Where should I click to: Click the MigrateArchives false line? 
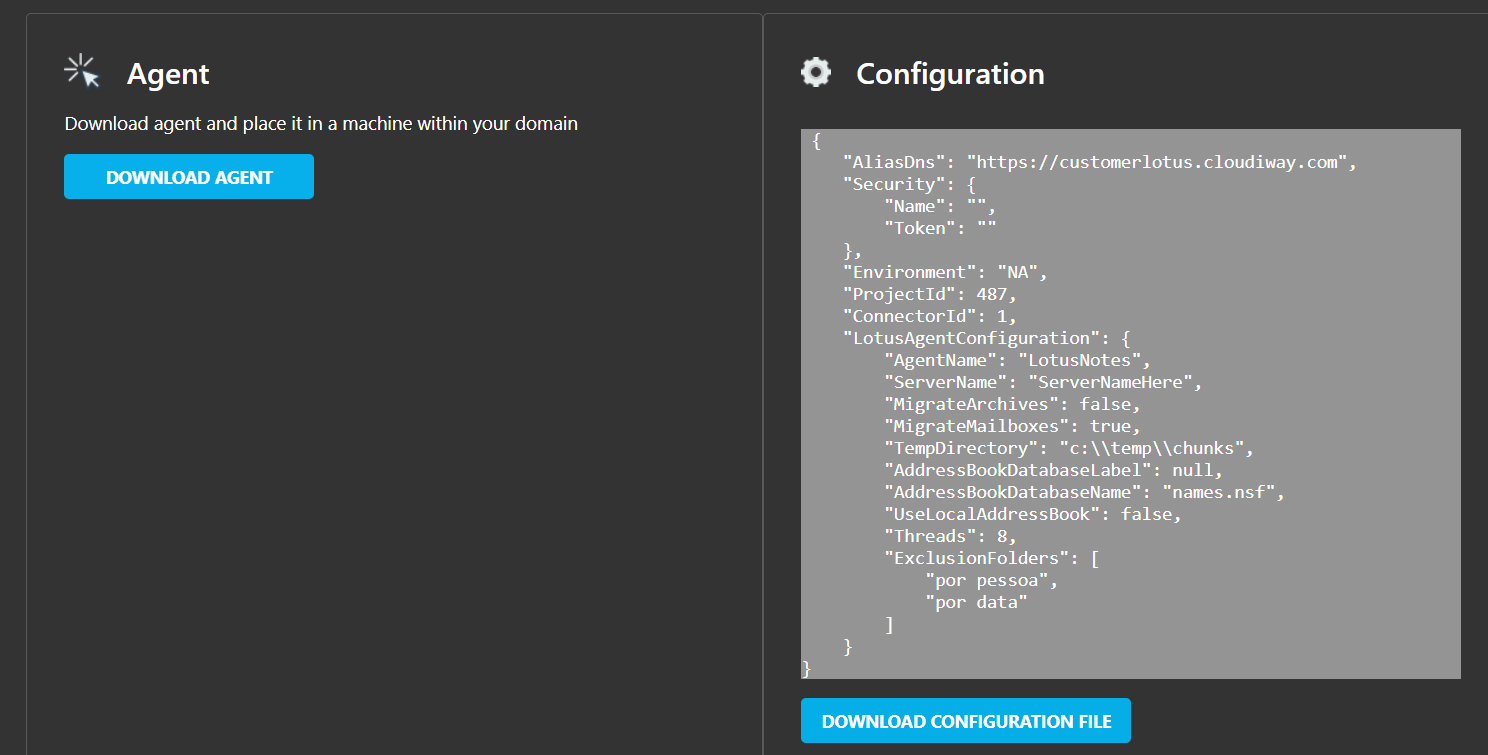pos(1011,404)
